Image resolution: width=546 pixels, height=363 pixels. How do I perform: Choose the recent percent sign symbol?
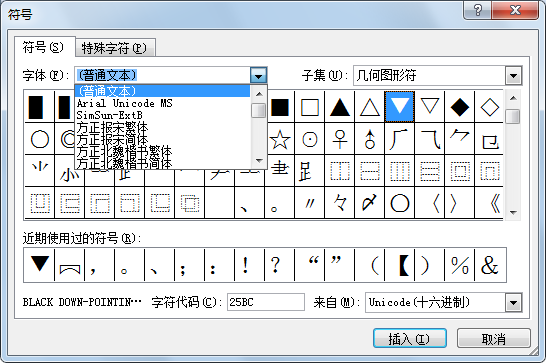460,265
